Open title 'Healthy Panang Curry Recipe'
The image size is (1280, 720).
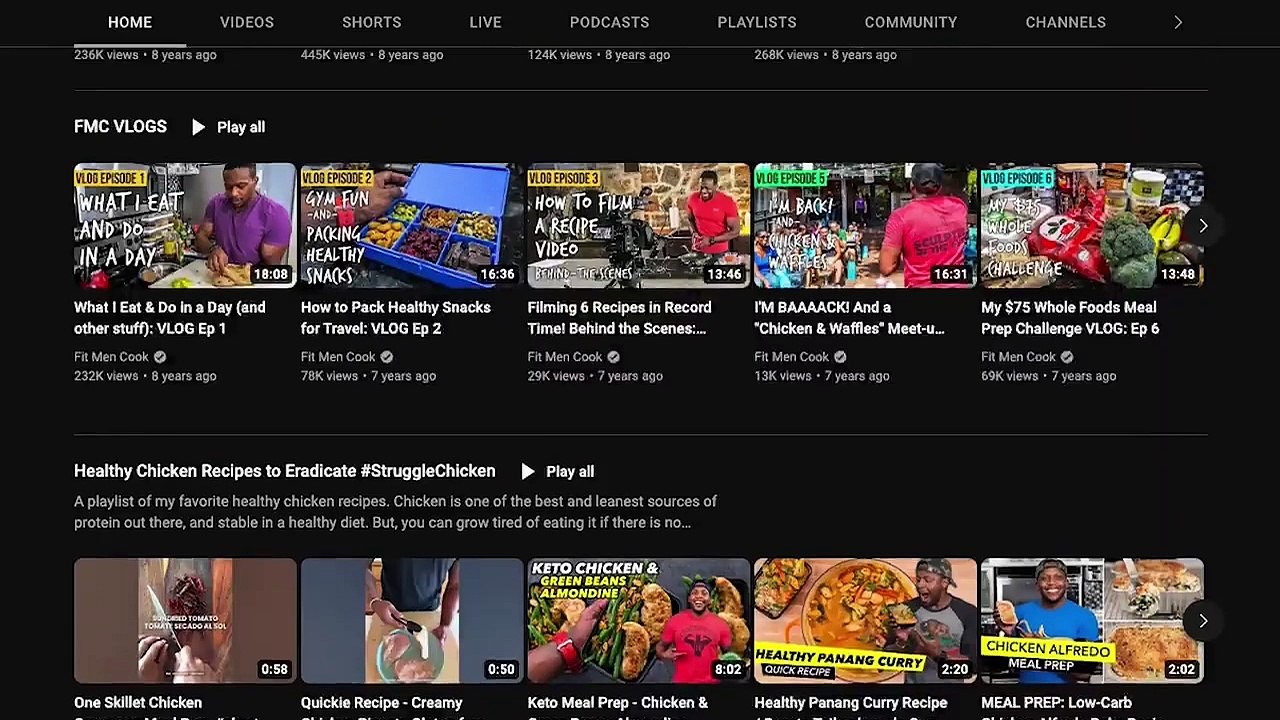click(851, 703)
